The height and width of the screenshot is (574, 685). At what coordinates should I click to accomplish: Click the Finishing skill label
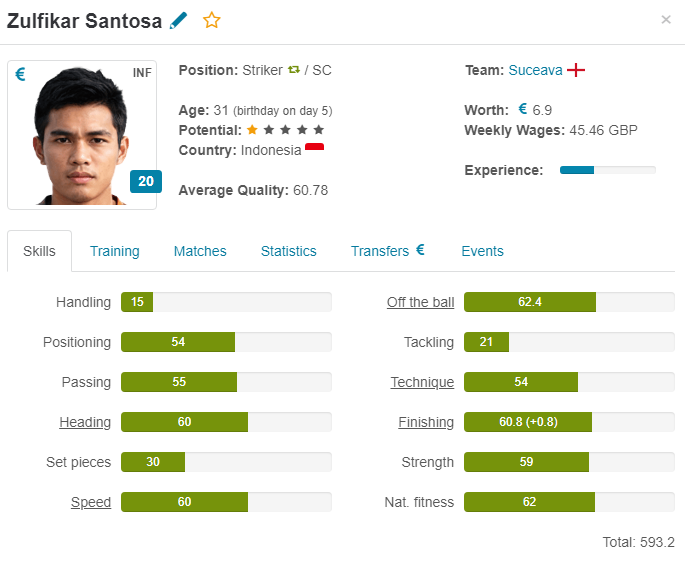426,422
